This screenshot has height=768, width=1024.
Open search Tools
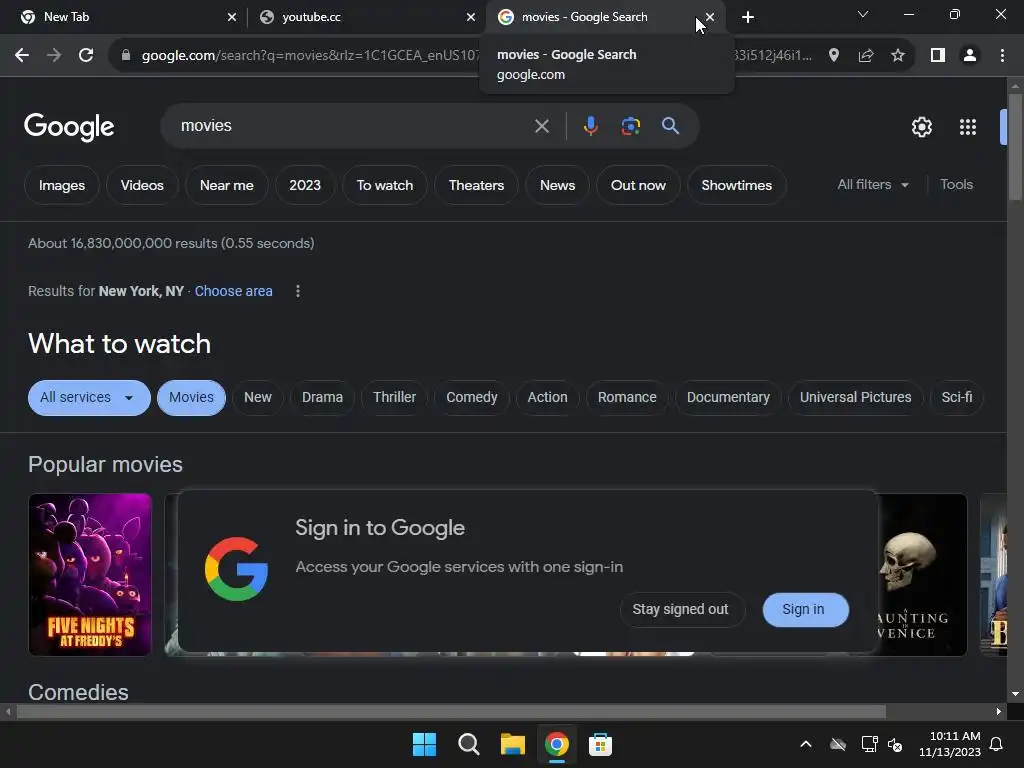[956, 185]
